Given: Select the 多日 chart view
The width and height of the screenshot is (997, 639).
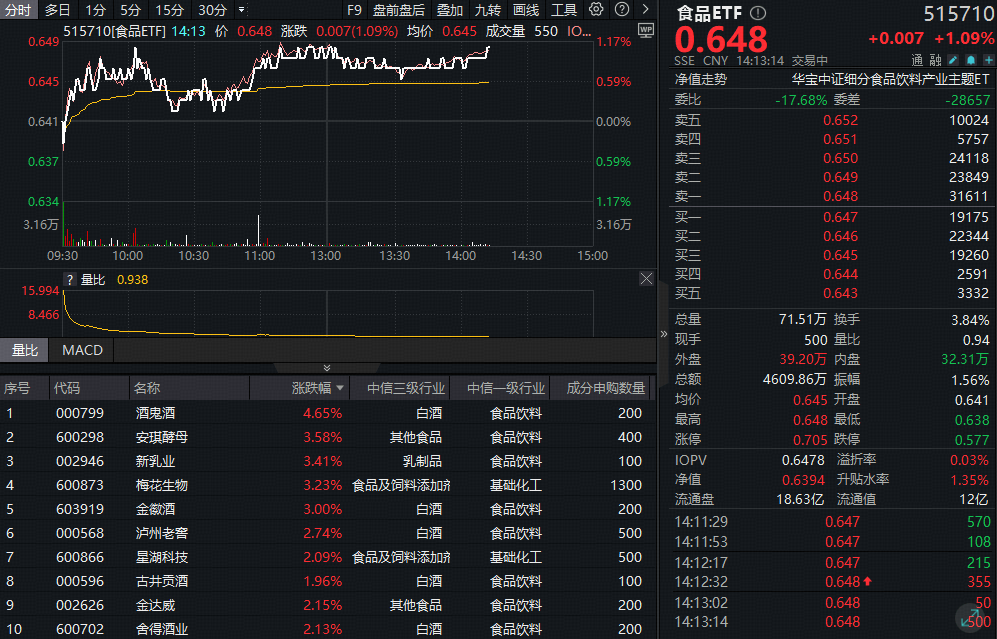Looking at the screenshot, I should pos(55,9).
